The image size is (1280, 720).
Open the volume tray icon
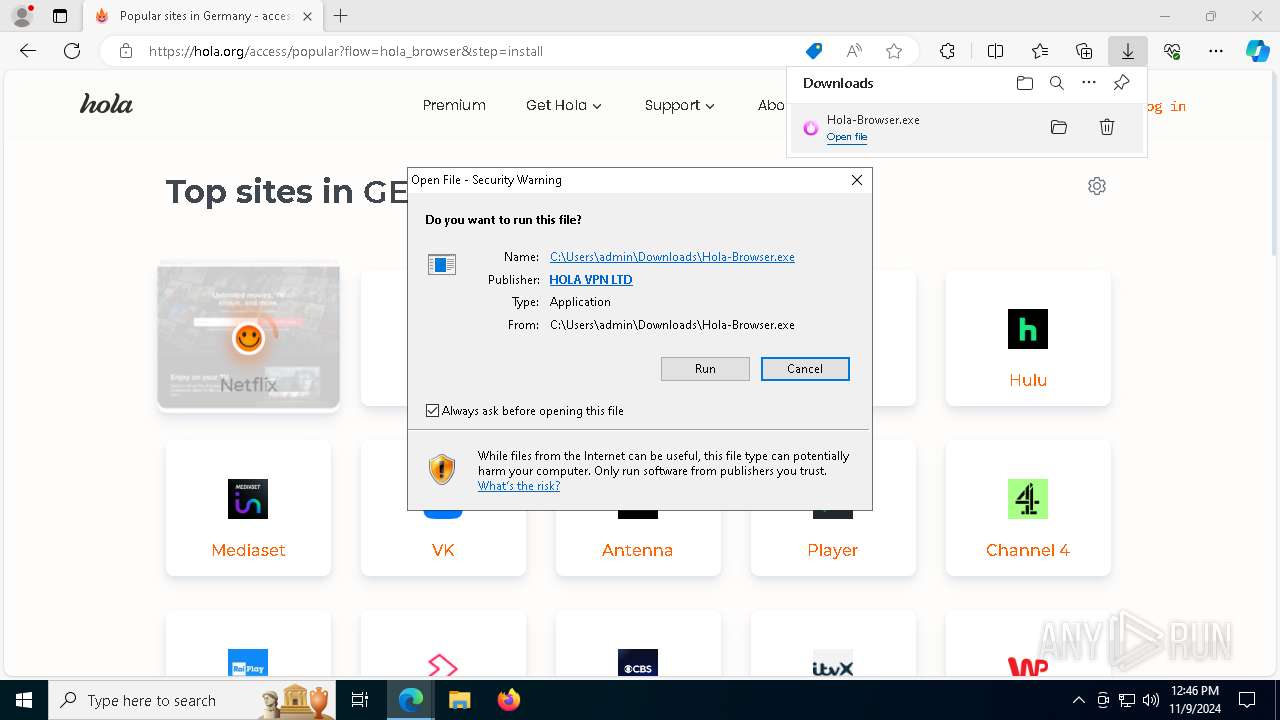[1150, 700]
